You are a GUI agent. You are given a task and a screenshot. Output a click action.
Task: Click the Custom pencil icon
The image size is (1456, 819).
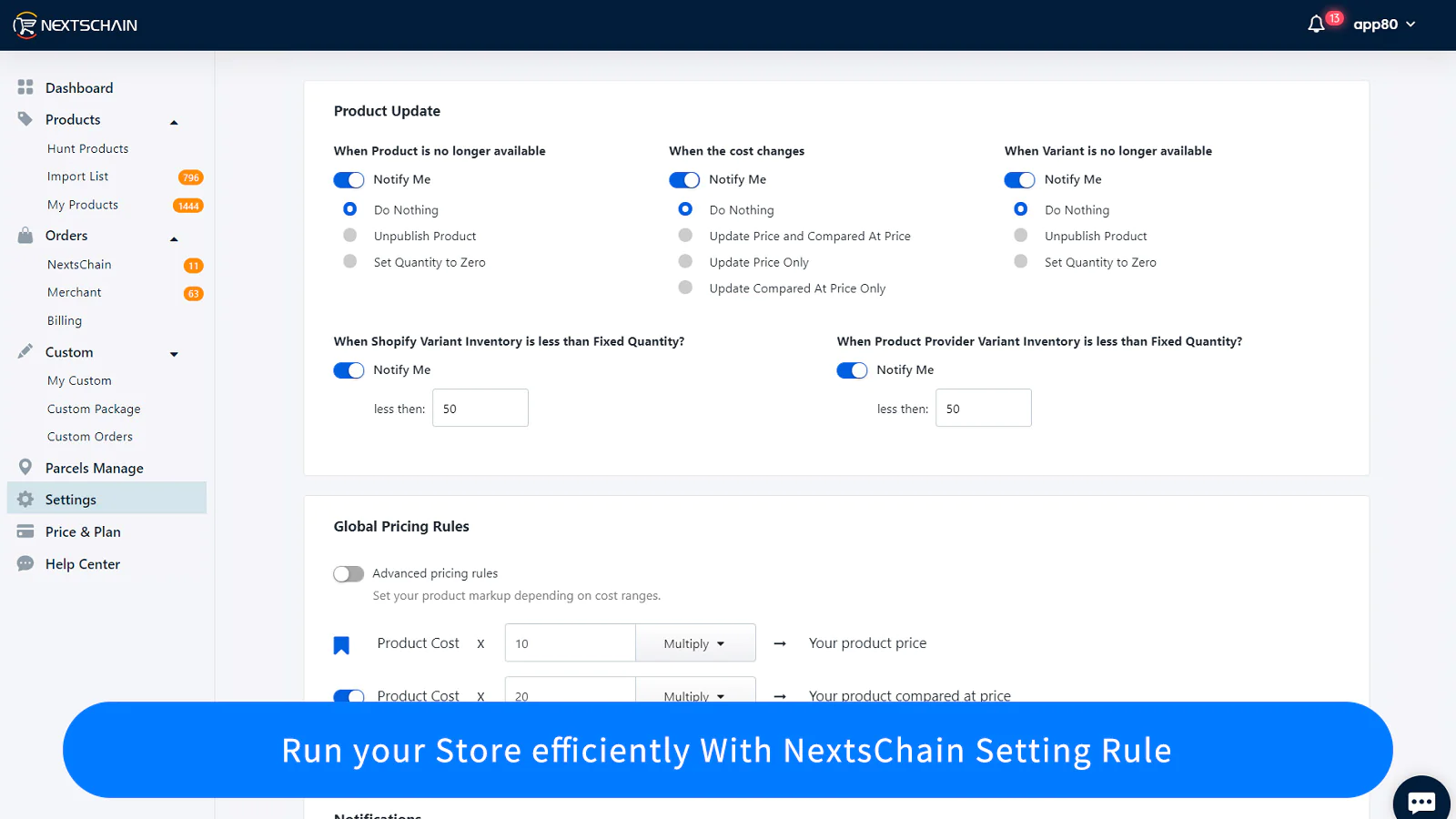[x=25, y=351]
